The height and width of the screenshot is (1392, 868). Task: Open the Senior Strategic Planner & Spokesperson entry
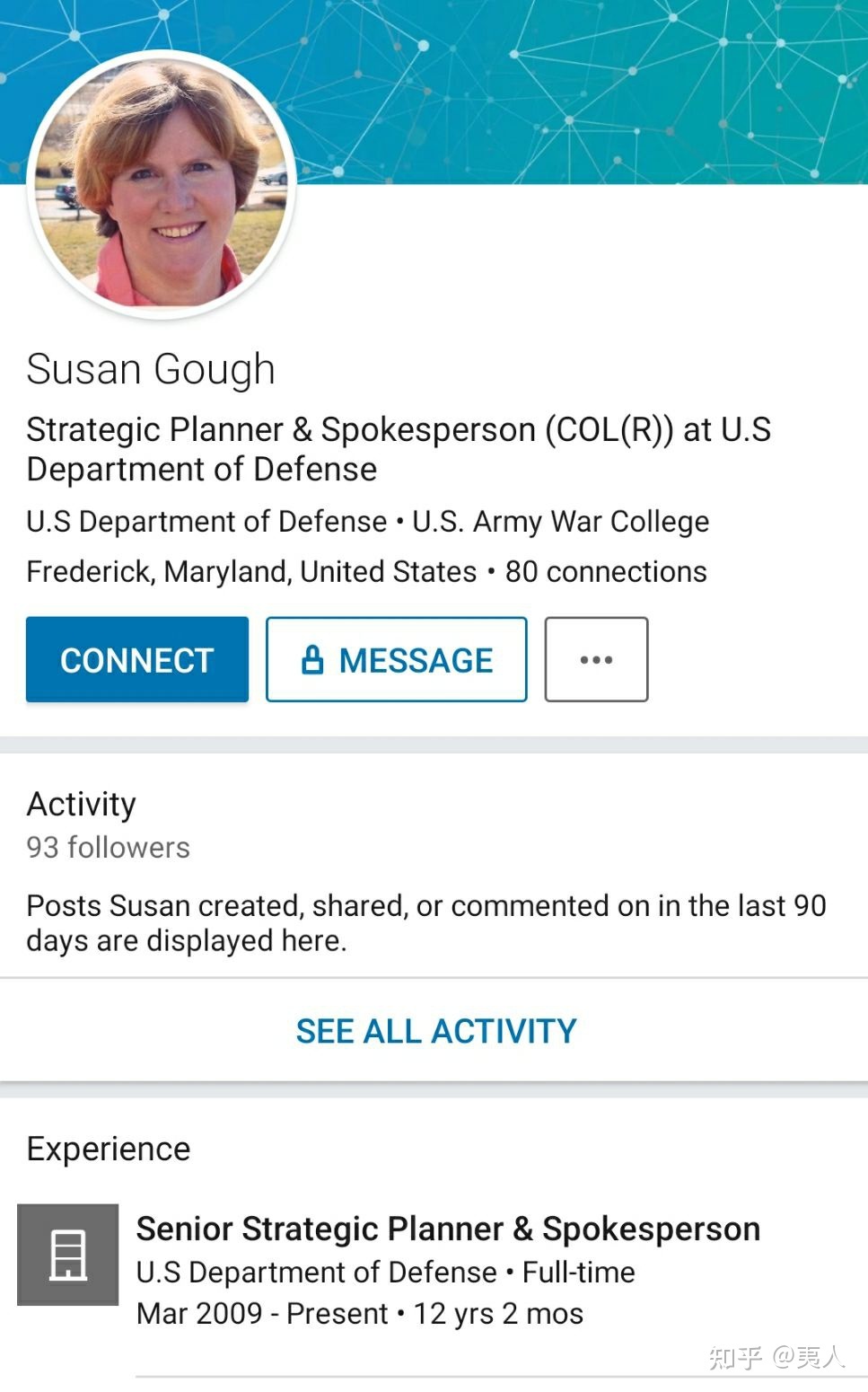(x=448, y=1229)
